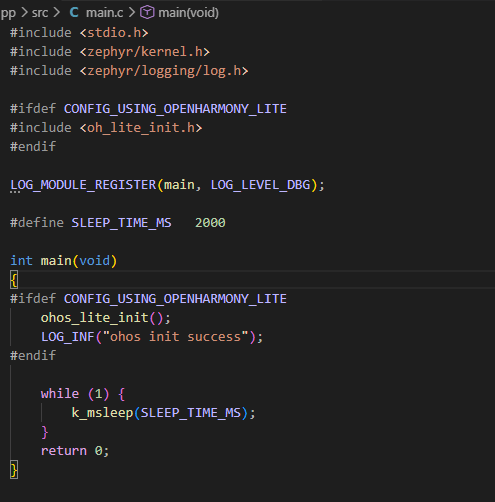Click the return 0 statement

[75, 451]
